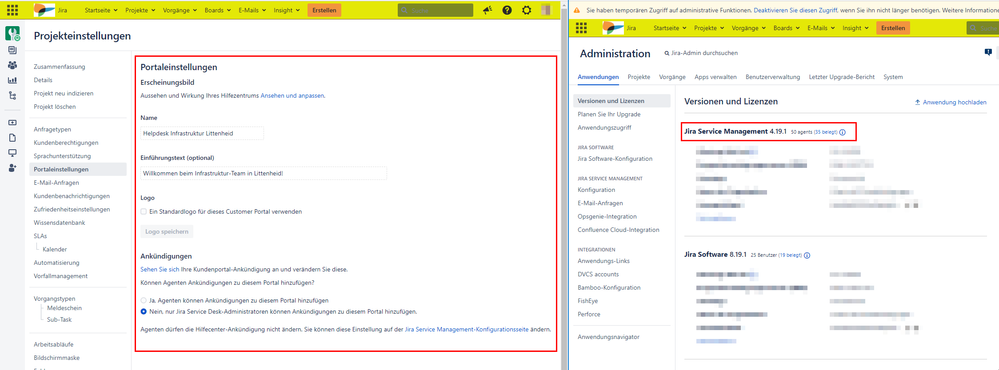999x370 pixels.
Task: Click Erstellen button in left window
Action: (x=324, y=10)
